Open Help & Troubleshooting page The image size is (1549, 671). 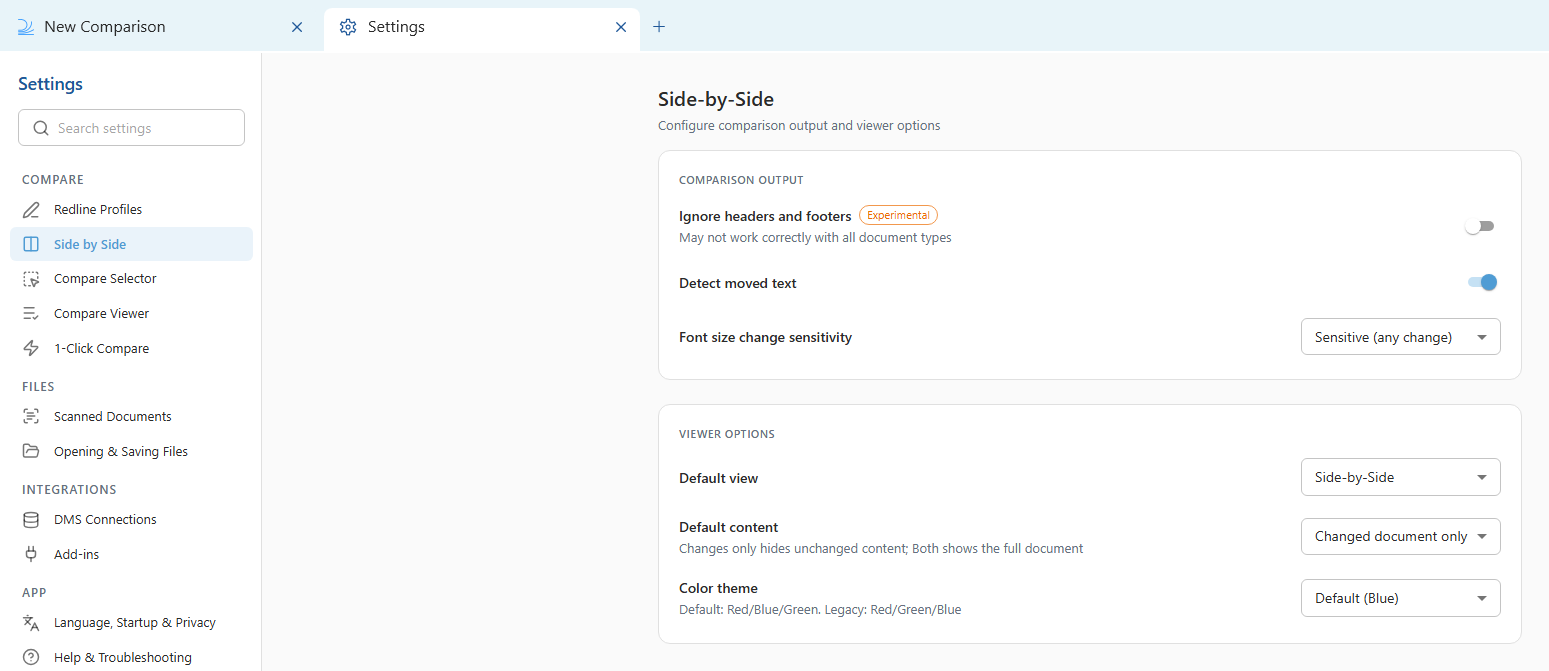[131, 657]
